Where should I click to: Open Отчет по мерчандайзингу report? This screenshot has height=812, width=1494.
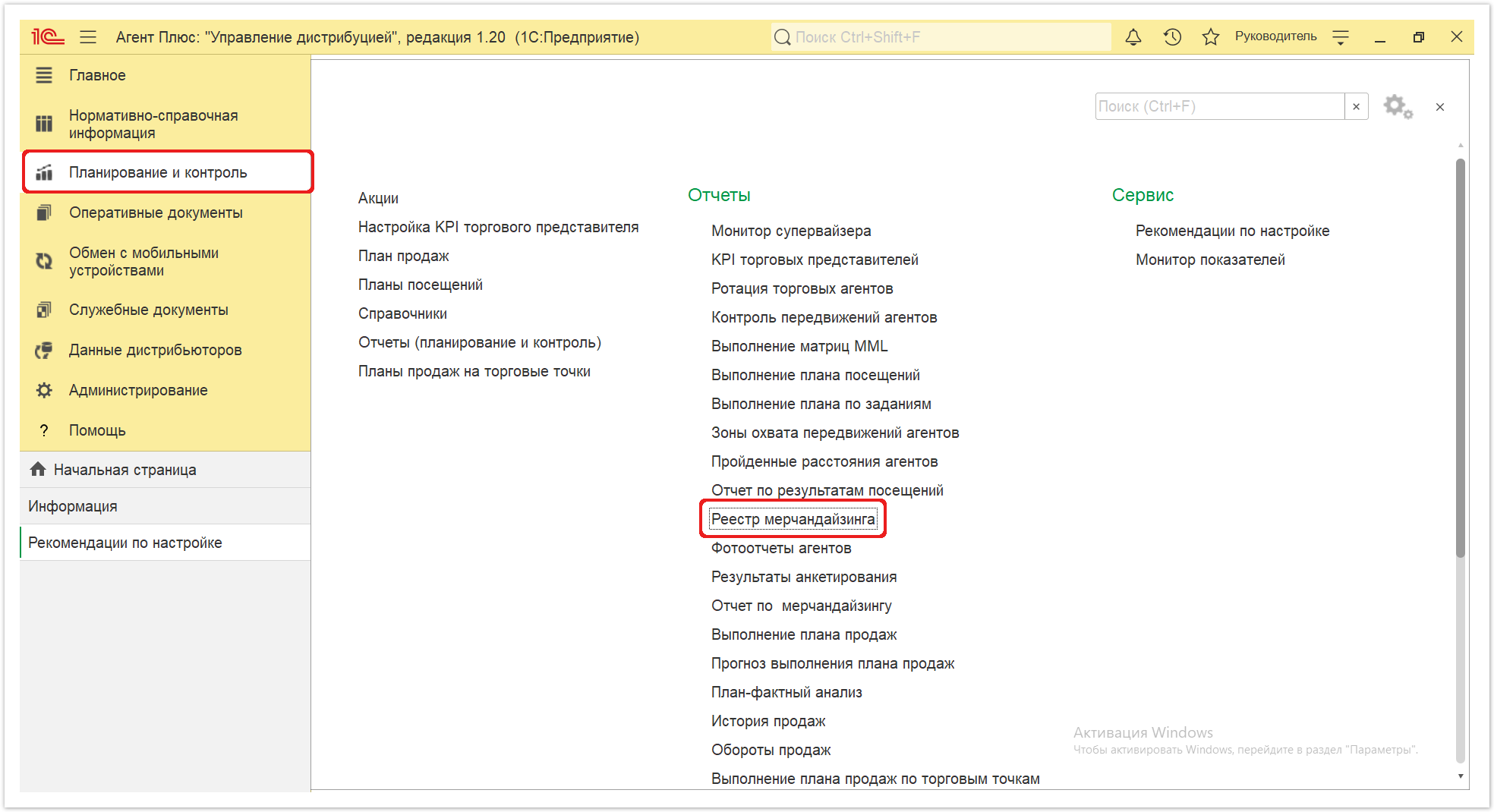[x=801, y=606]
